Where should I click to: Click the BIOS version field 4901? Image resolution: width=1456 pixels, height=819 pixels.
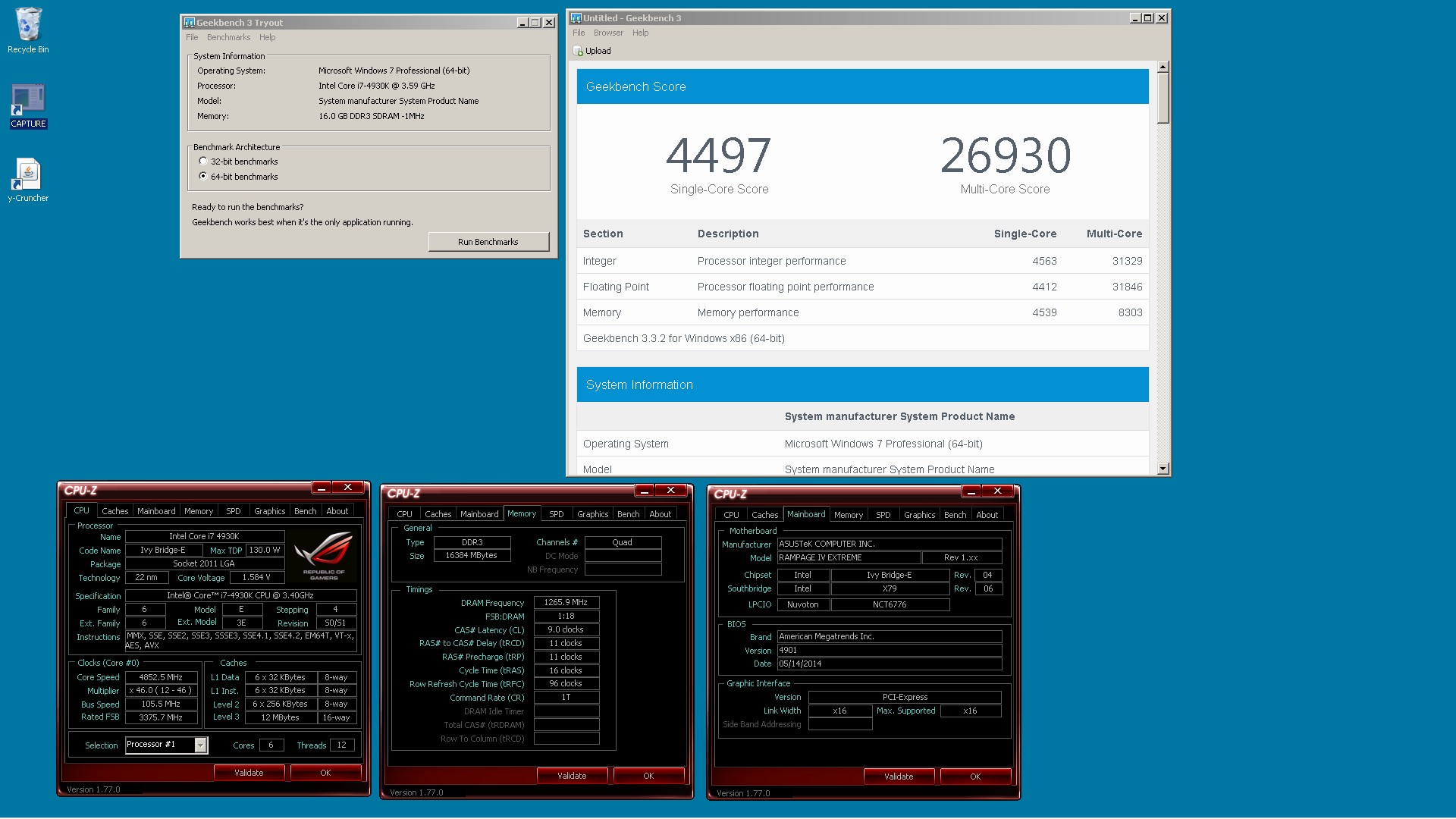pos(890,650)
